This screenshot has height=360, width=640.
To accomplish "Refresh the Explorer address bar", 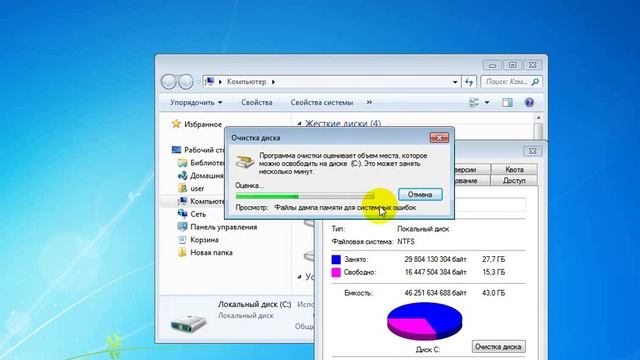I will [469, 82].
